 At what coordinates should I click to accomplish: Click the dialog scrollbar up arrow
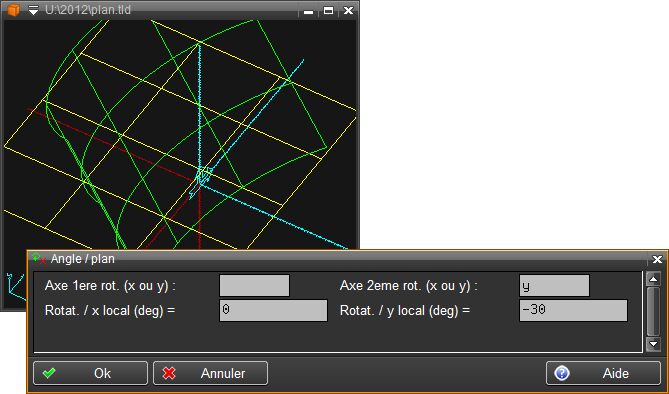(654, 279)
